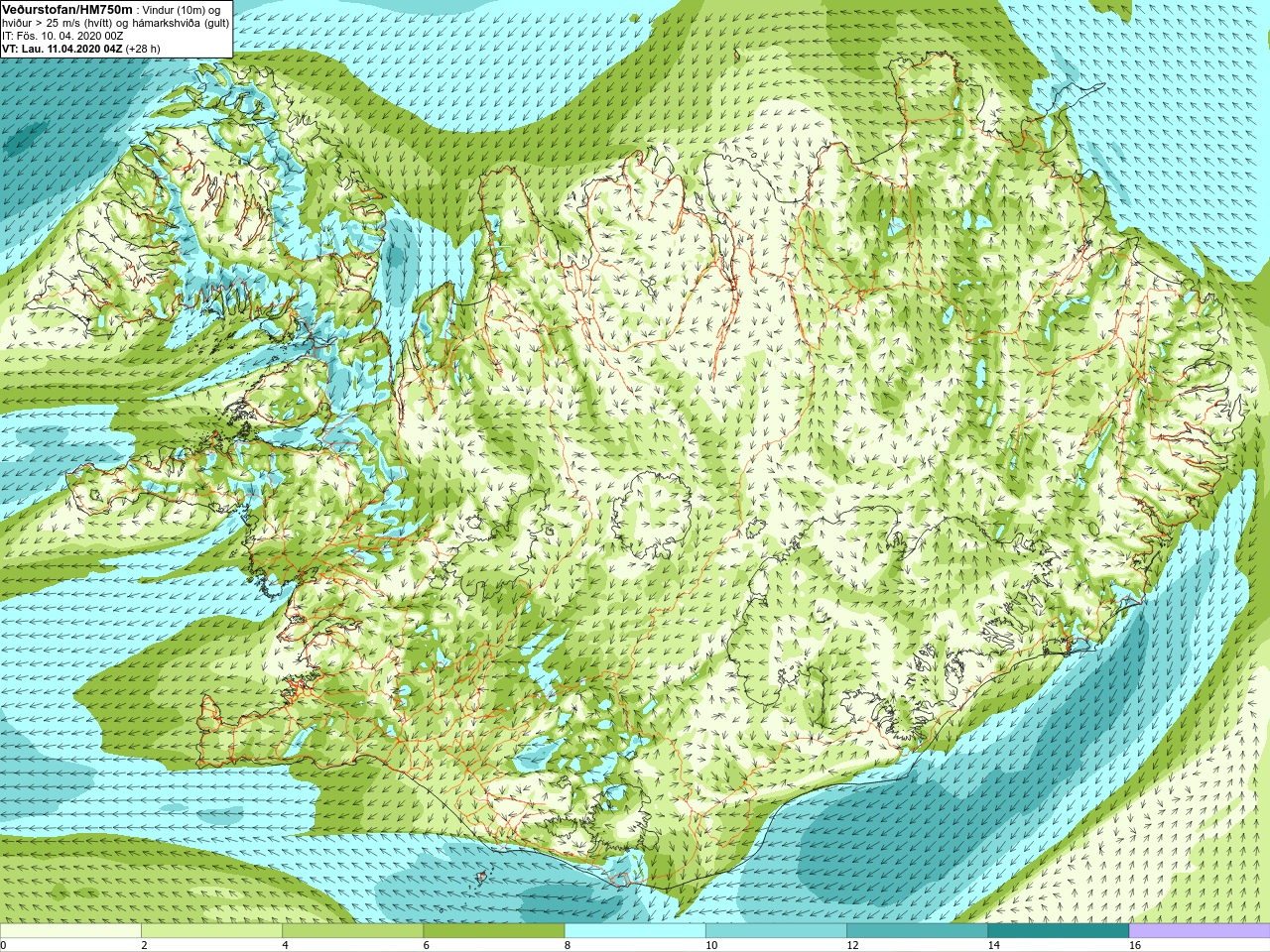Click the legend scale value "0"
The image size is (1270, 952).
pyautogui.click(x=3, y=945)
